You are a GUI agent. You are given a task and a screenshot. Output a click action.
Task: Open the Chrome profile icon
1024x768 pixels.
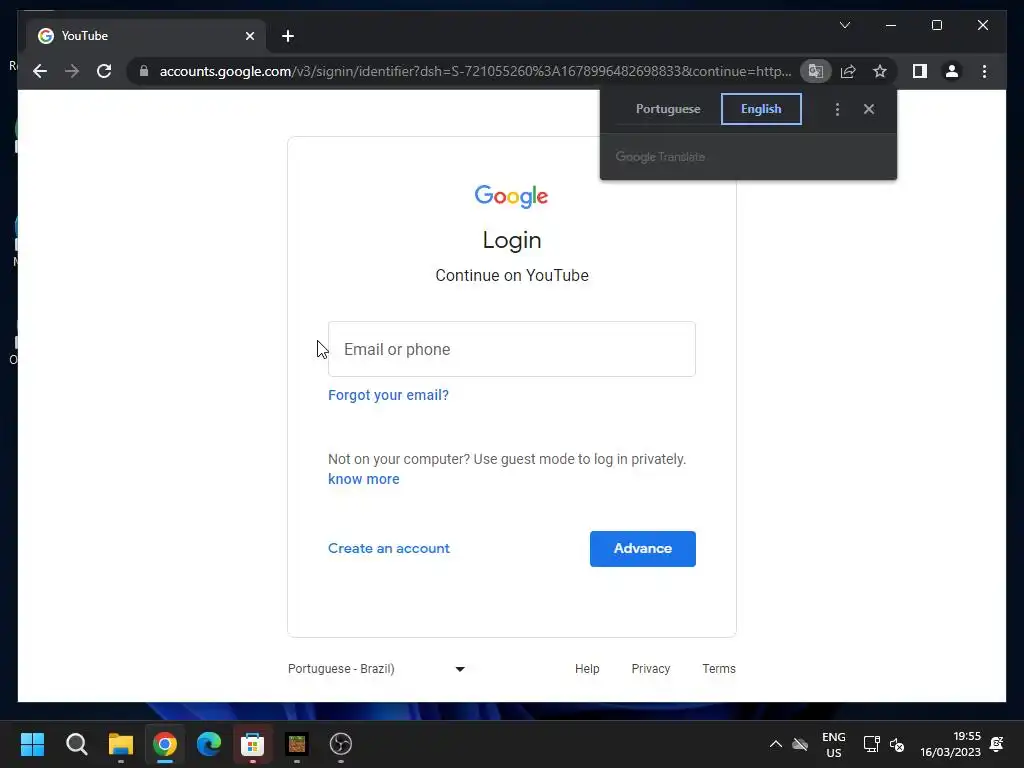click(952, 71)
